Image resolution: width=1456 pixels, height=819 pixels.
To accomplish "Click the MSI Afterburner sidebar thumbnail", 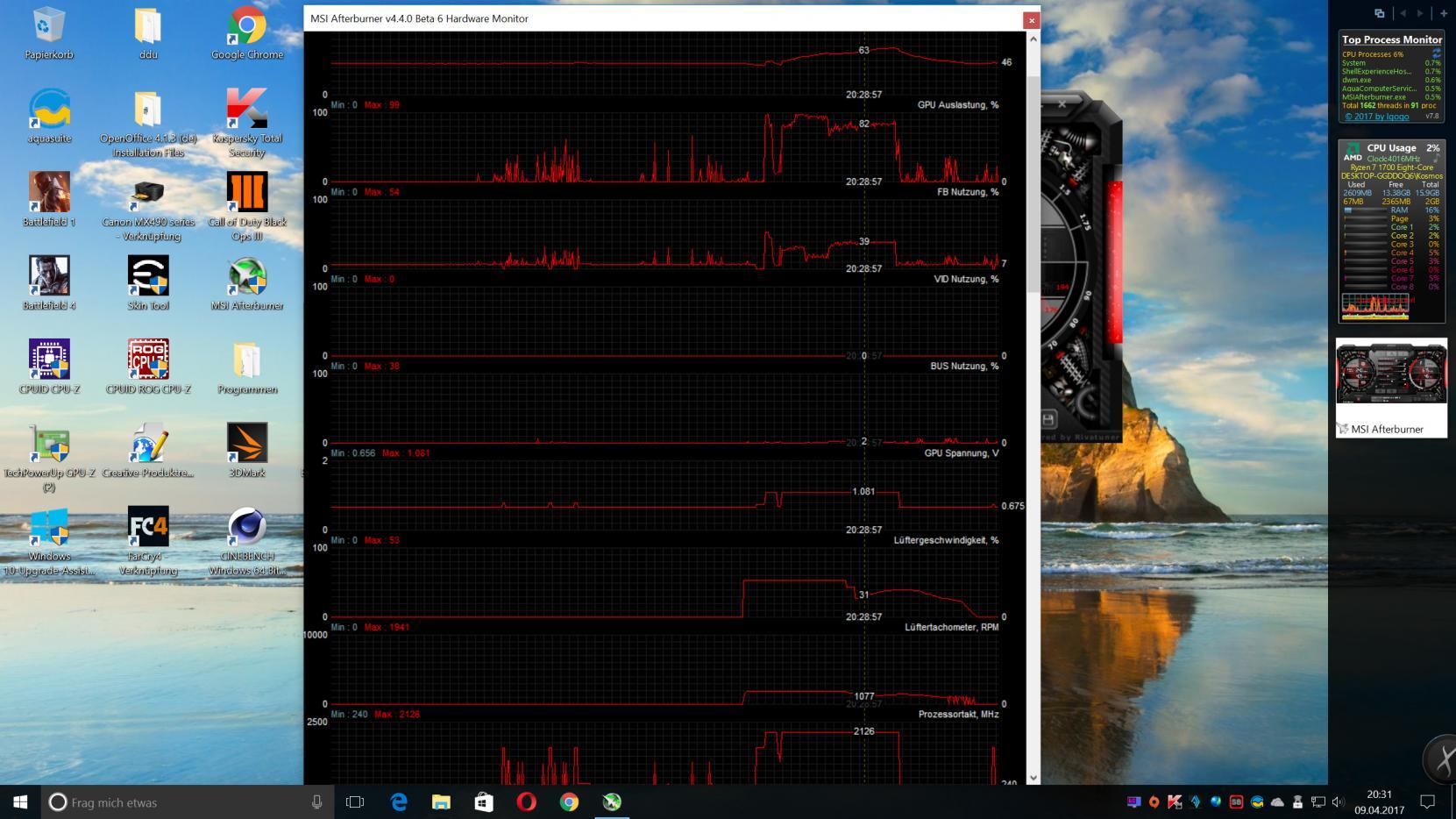I will tap(1391, 388).
